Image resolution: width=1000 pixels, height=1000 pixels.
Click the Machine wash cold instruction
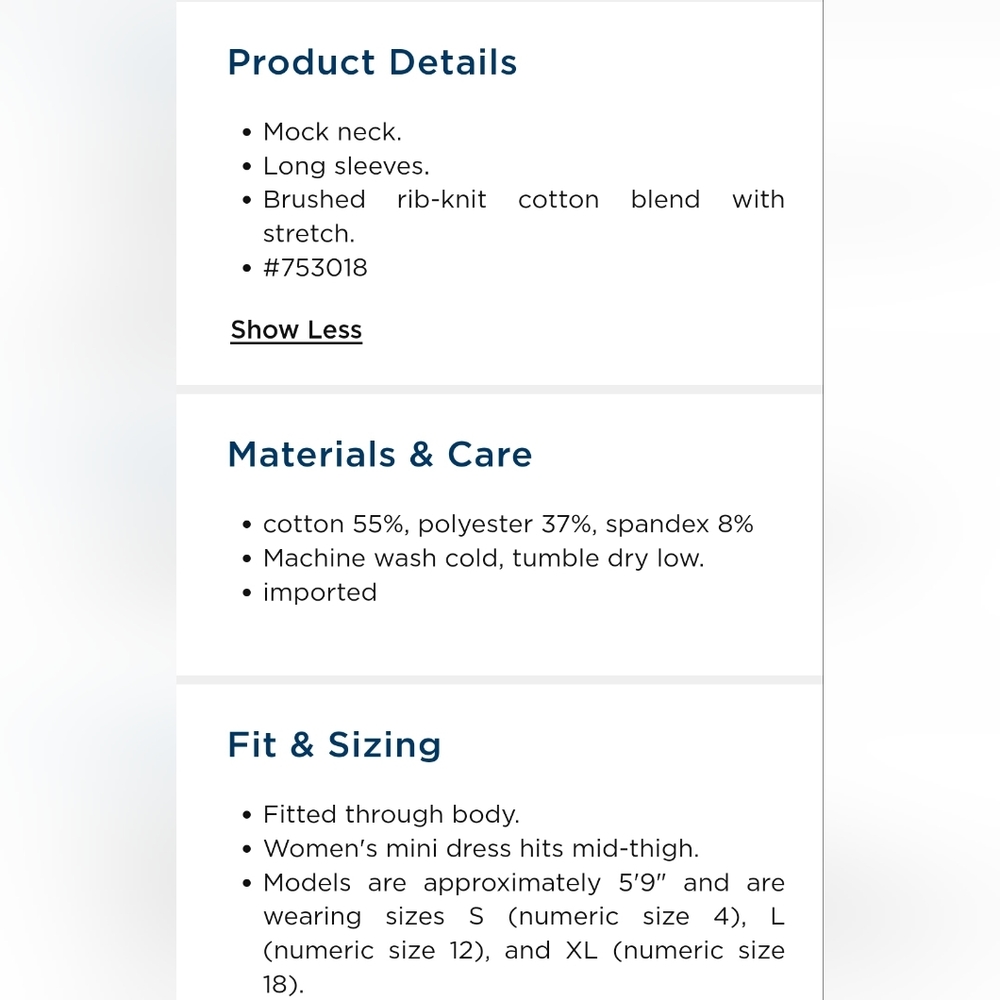tap(483, 559)
